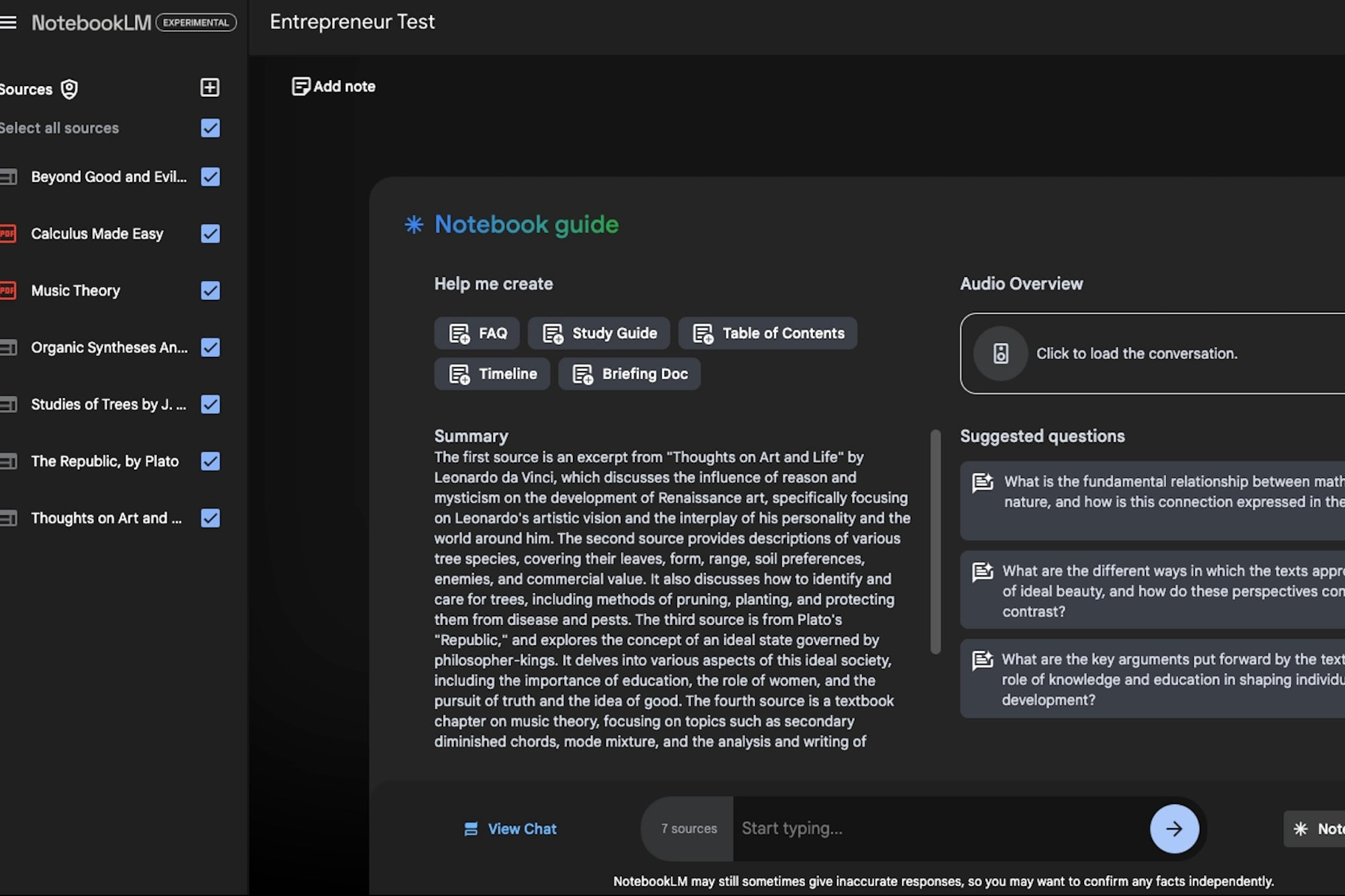This screenshot has height=896, width=1345.
Task: Click the Notebook guide asterisk icon
Action: pyautogui.click(x=413, y=225)
